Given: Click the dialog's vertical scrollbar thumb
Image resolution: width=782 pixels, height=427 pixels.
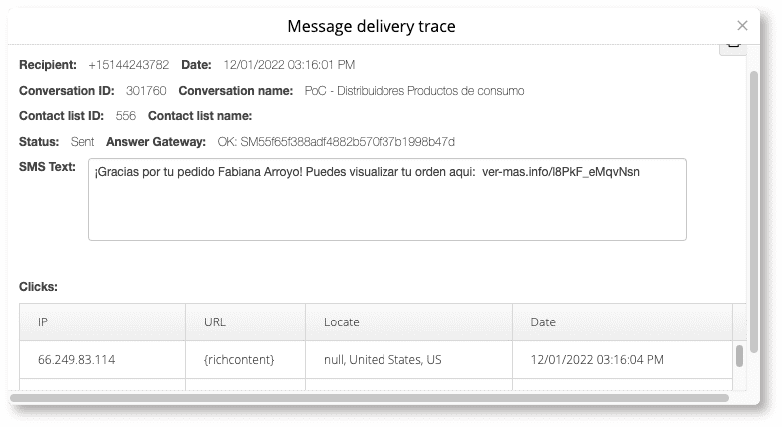Looking at the screenshot, I should tap(754, 212).
